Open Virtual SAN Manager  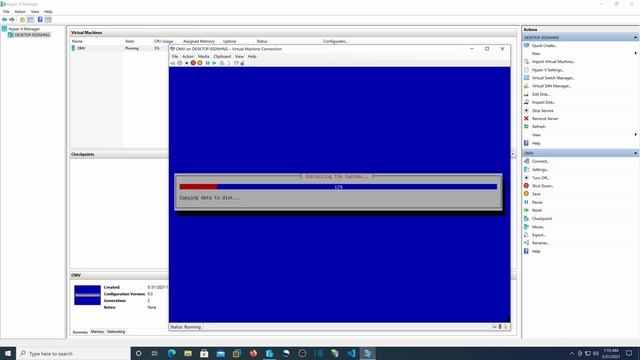pyautogui.click(x=551, y=86)
